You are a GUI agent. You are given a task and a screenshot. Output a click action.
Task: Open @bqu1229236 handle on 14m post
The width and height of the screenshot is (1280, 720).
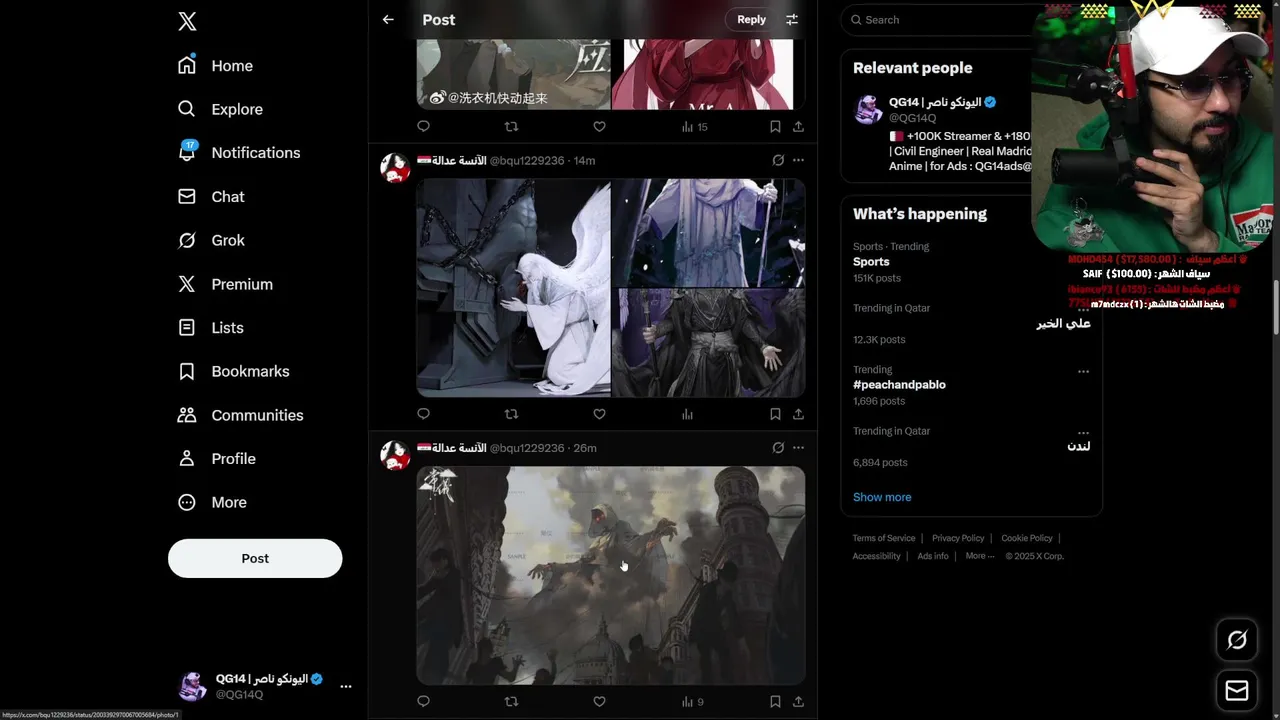point(527,160)
